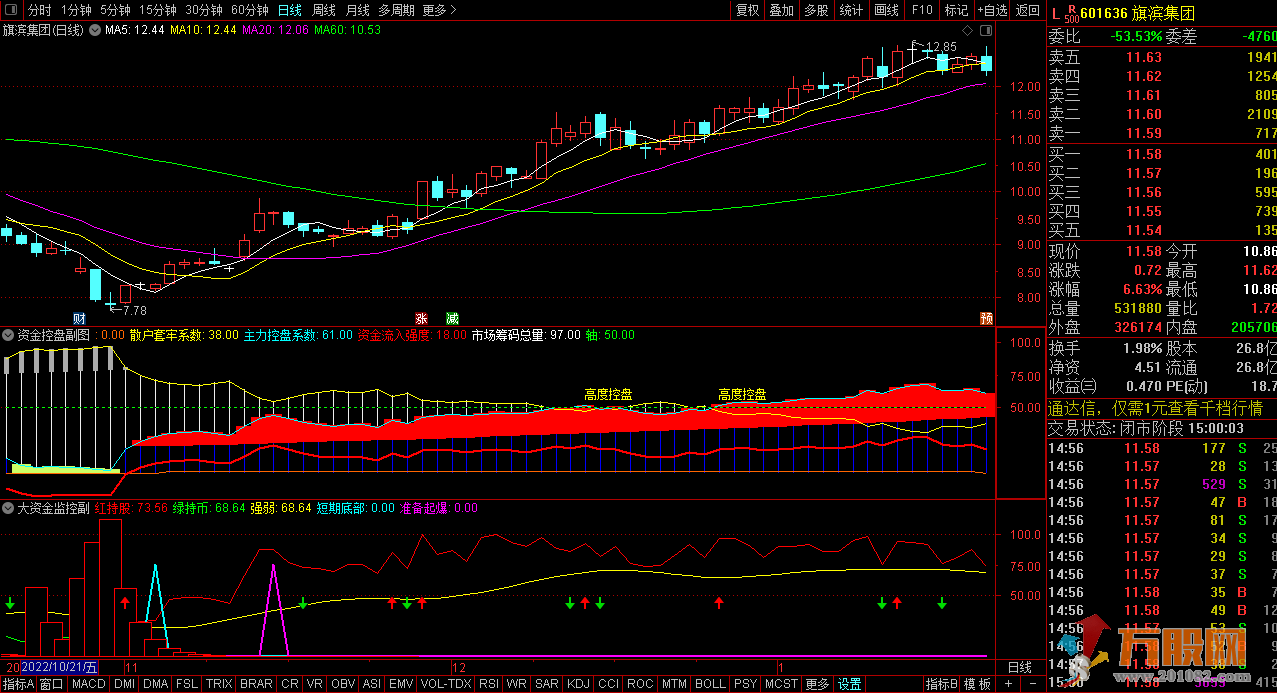Apply the FSL indicator

186,684
